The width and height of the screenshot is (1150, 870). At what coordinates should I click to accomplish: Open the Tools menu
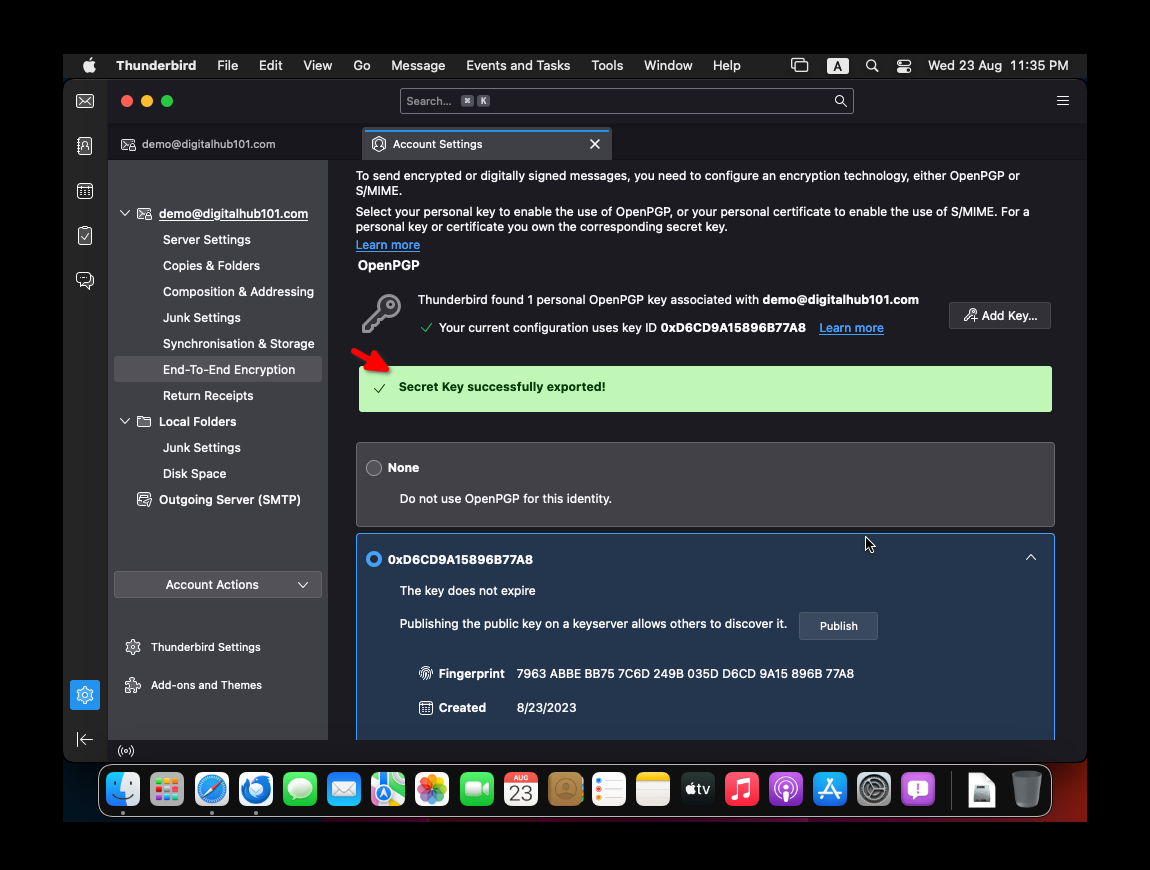coord(607,66)
